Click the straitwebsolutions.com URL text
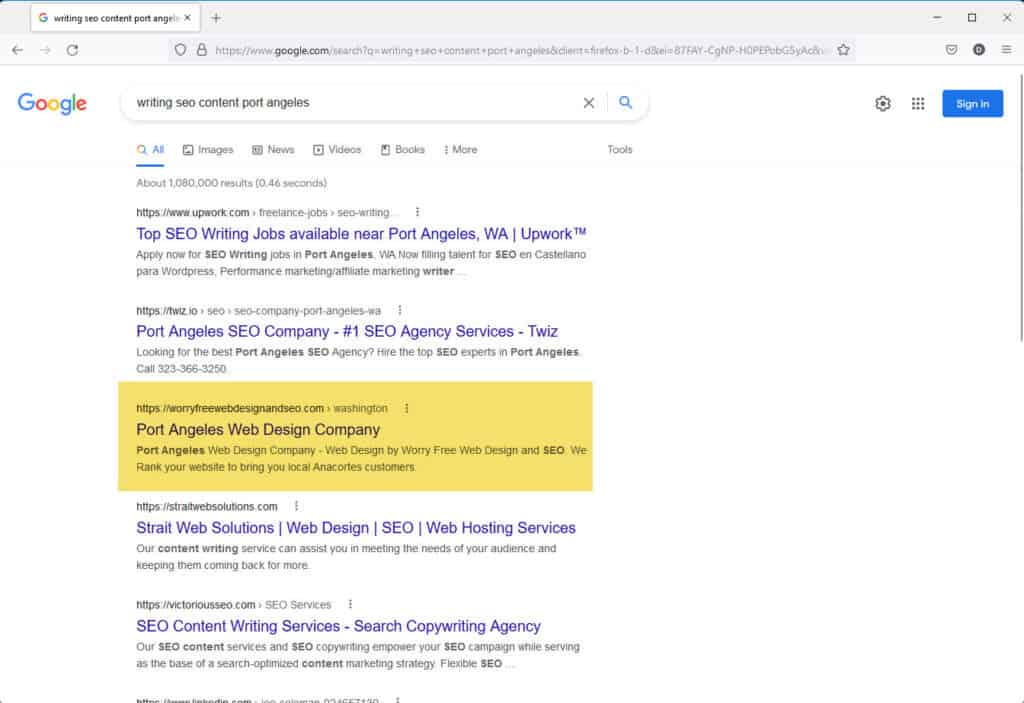This screenshot has height=703, width=1024. 207,506
